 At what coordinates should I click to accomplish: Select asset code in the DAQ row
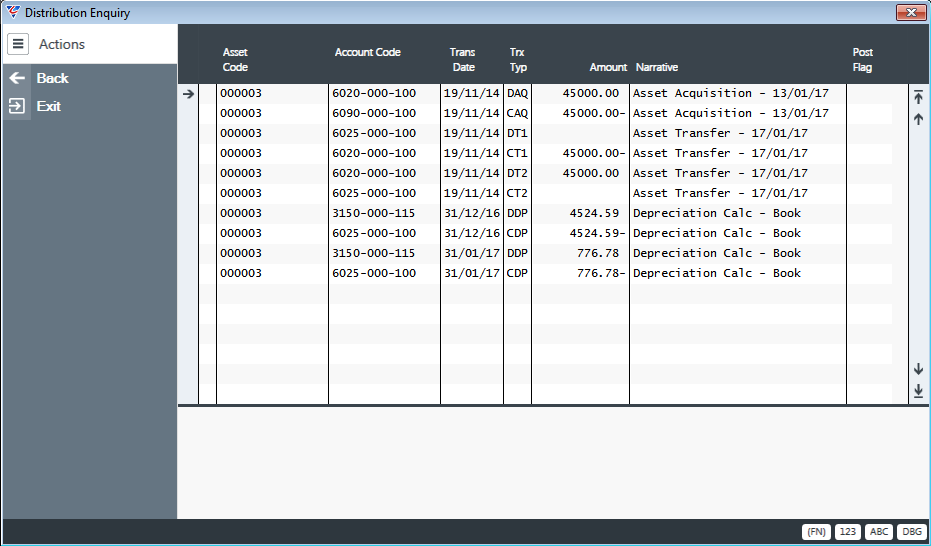tap(240, 93)
